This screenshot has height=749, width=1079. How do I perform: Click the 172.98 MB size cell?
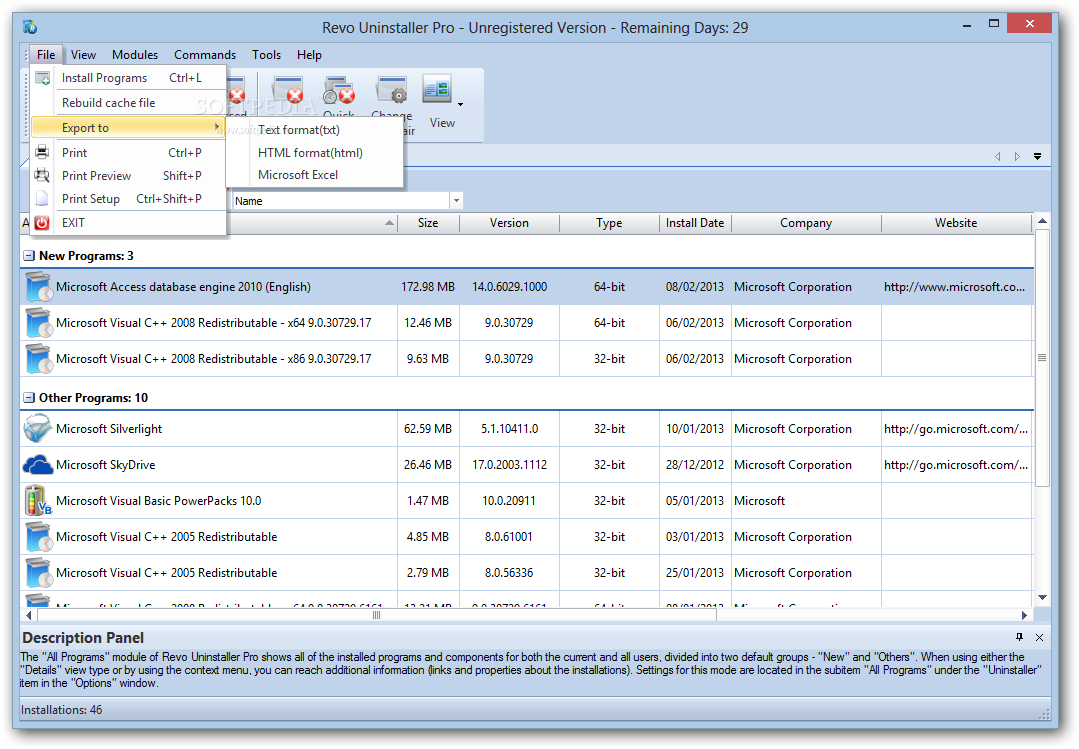click(428, 286)
